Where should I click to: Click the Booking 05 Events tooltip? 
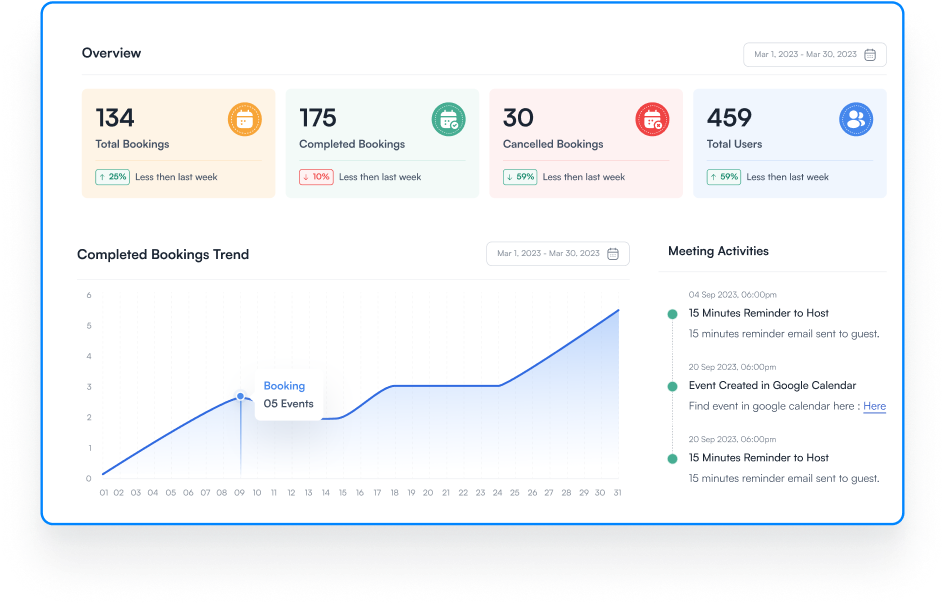click(x=288, y=395)
